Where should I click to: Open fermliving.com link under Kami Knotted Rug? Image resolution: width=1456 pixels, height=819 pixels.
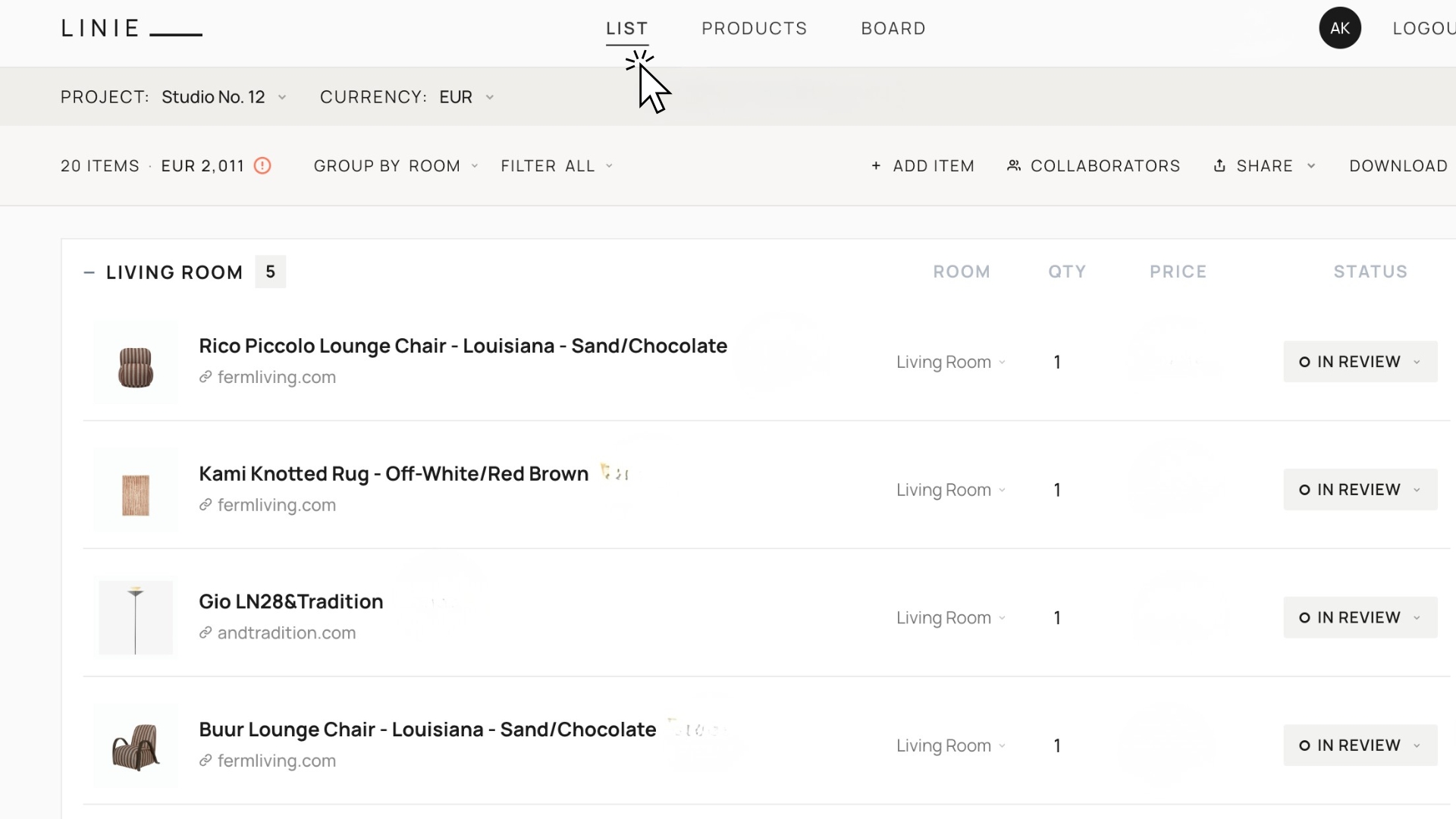[277, 505]
